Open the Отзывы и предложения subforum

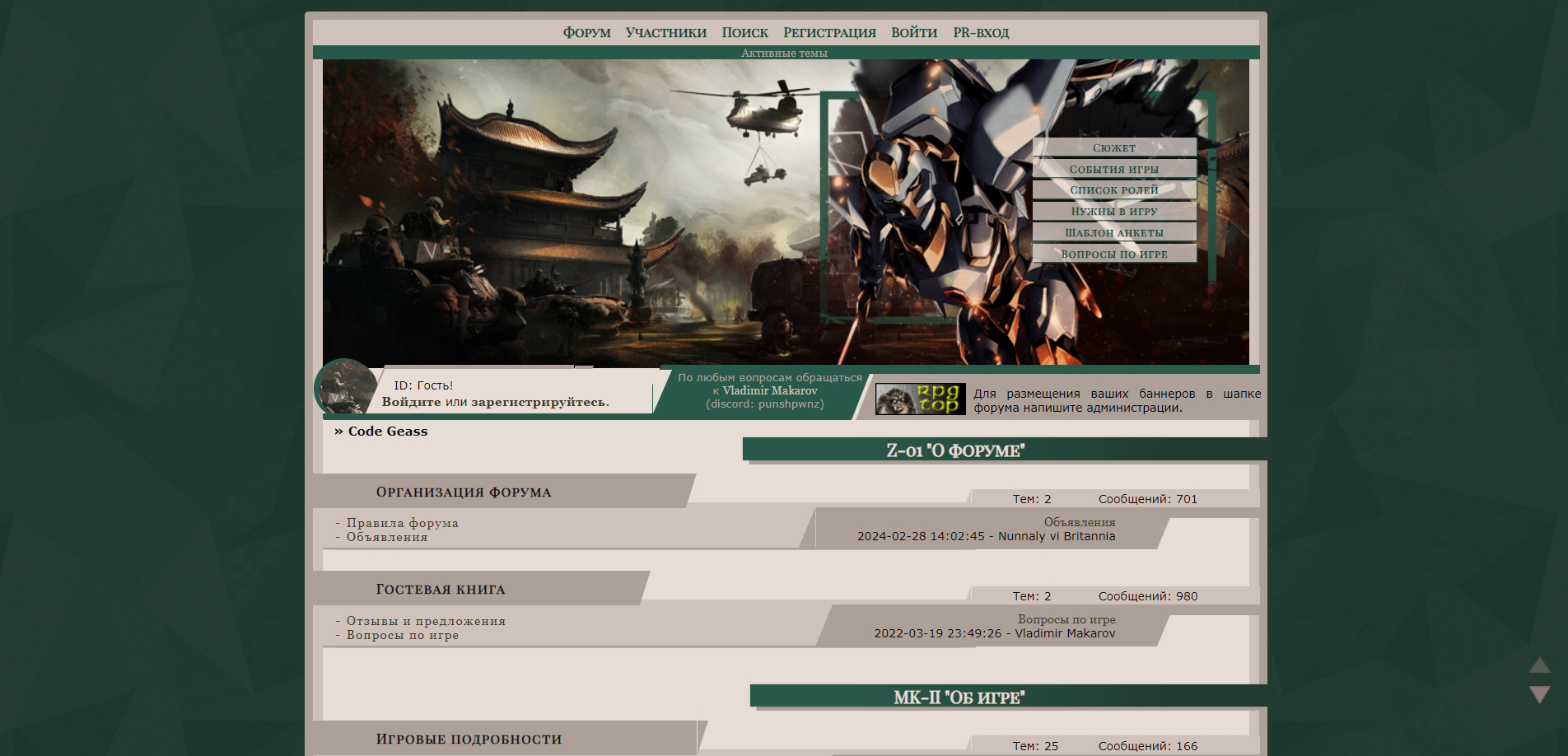[x=426, y=621]
